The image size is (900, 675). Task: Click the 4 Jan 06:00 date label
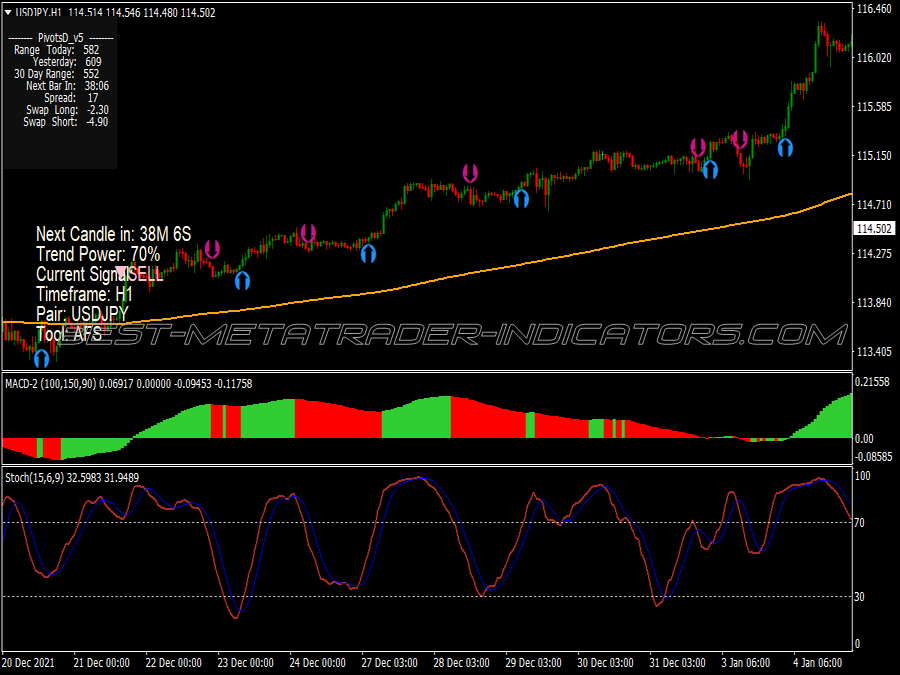click(x=818, y=663)
